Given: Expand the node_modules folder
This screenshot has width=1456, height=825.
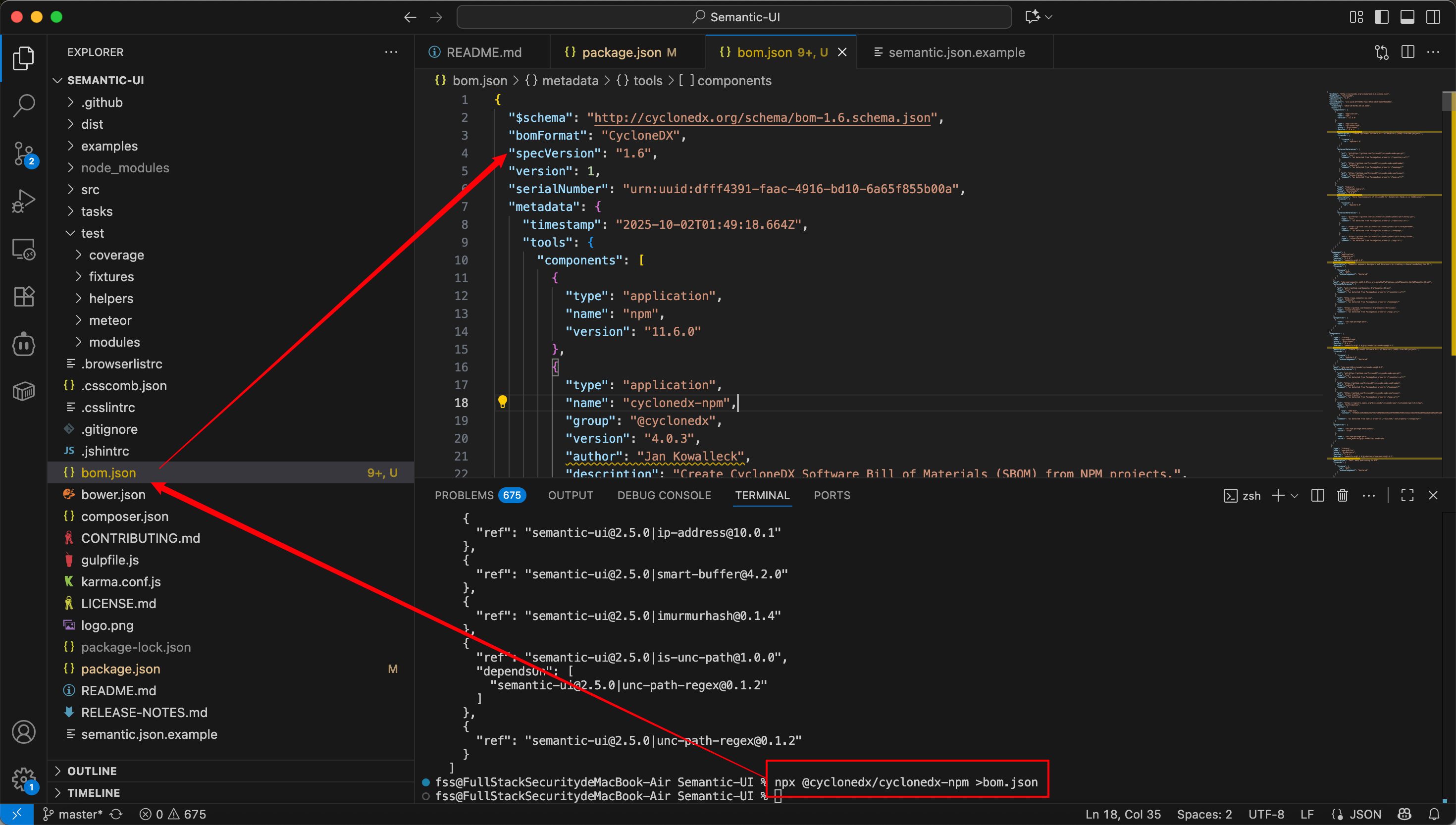Looking at the screenshot, I should [125, 168].
